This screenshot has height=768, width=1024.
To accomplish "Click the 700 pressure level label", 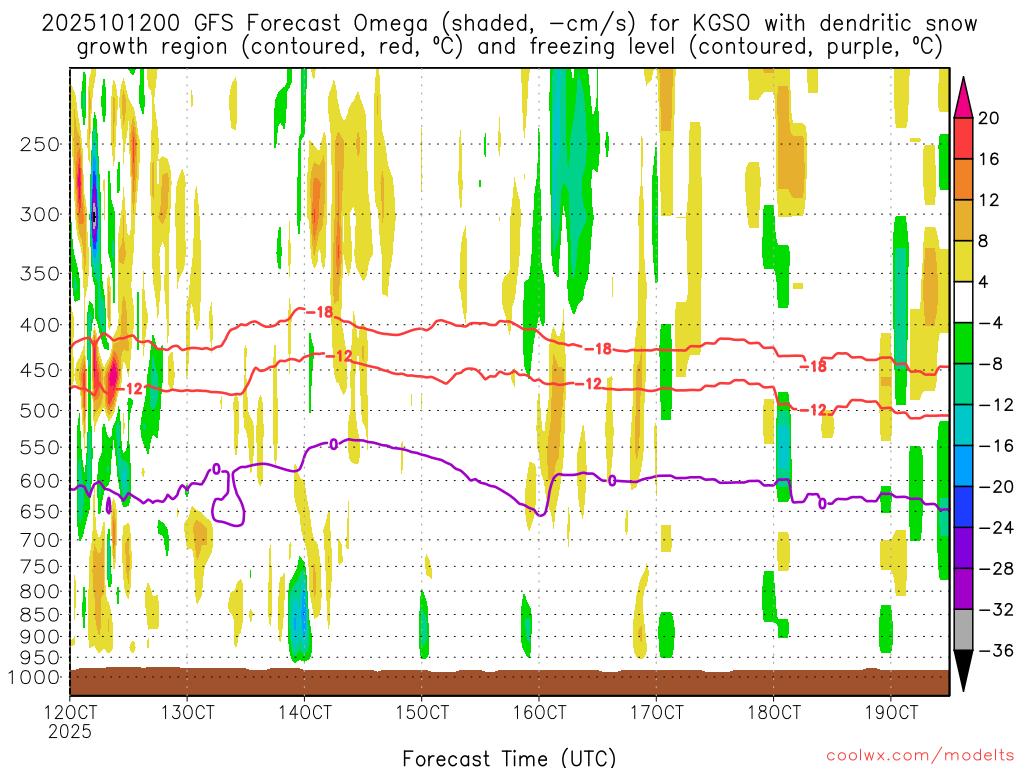I will [40, 540].
